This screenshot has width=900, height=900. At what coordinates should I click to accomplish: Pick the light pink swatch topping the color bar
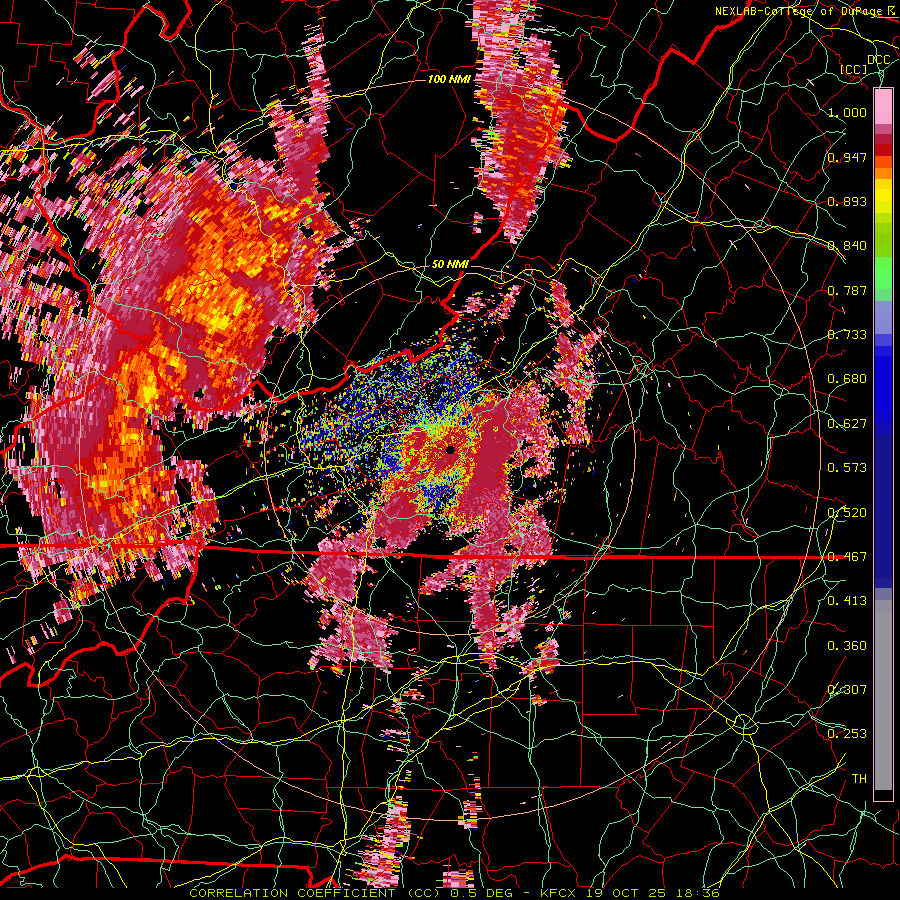(x=883, y=106)
